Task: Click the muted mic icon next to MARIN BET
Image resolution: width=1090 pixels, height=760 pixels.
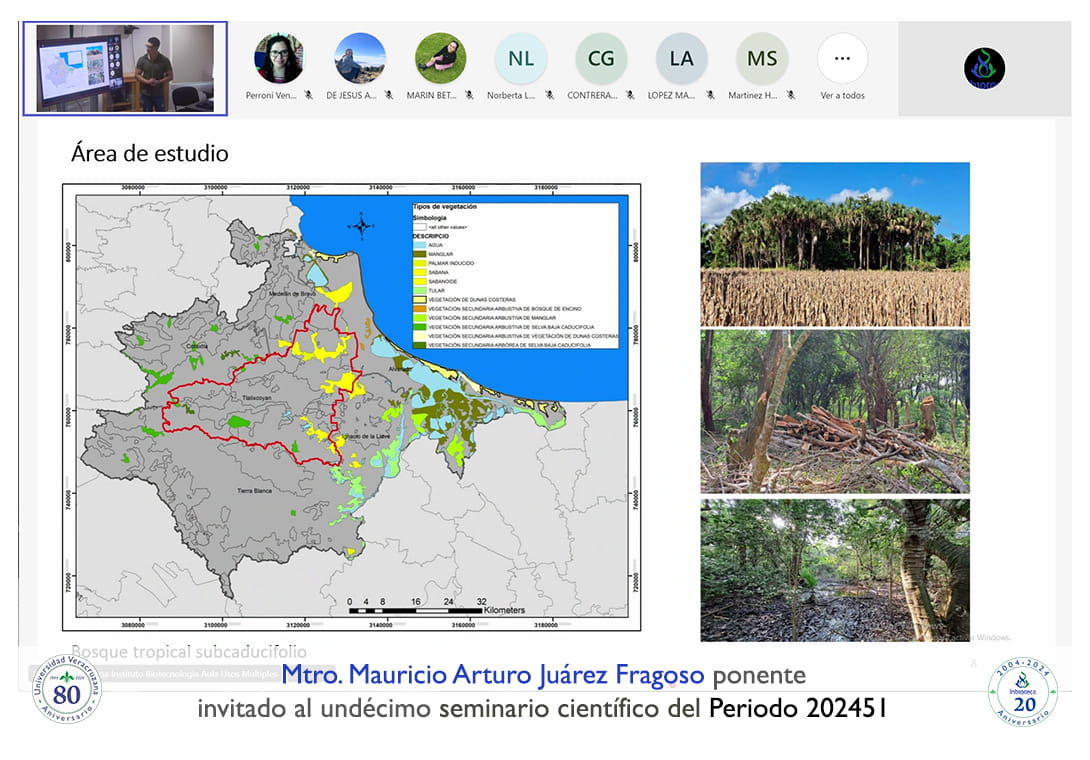Action: [x=469, y=96]
